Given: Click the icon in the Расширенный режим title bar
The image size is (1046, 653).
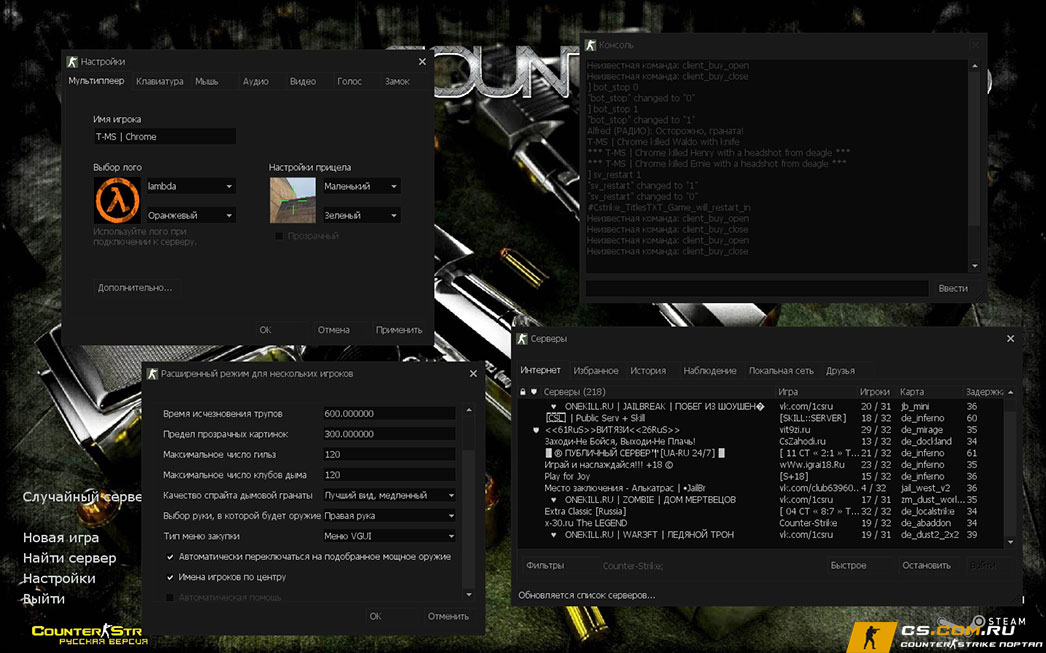Looking at the screenshot, I should [152, 374].
